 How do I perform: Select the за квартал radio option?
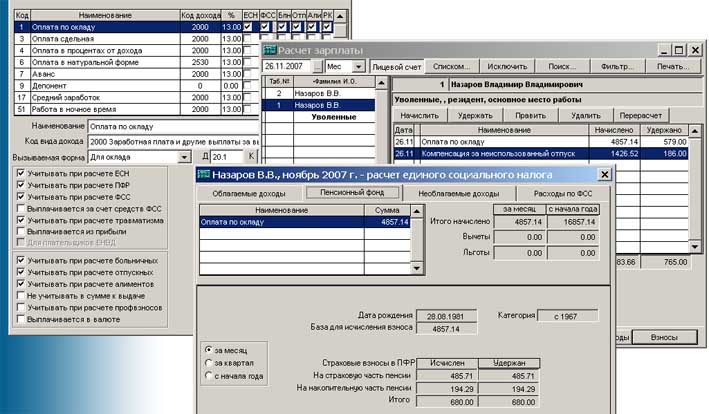pos(207,362)
